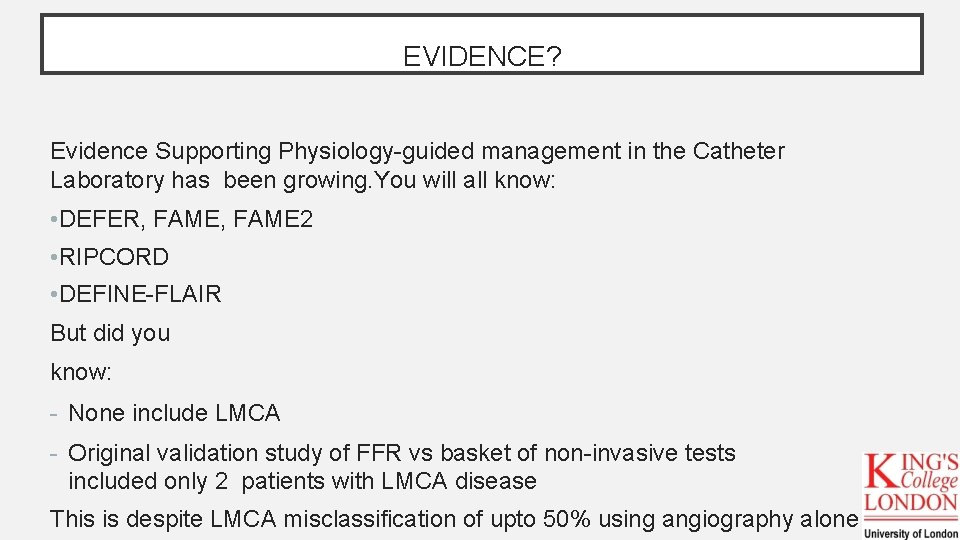Click the dash before 'None include LMCA'
Screen dimensions: 960x540
(54, 414)
